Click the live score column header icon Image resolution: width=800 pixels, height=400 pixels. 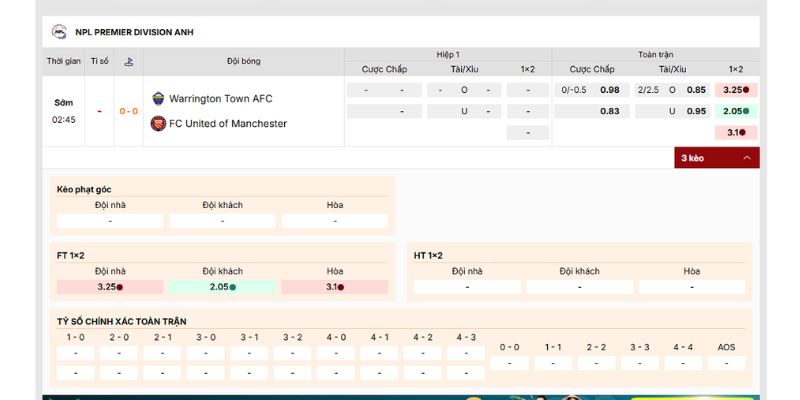(x=128, y=61)
